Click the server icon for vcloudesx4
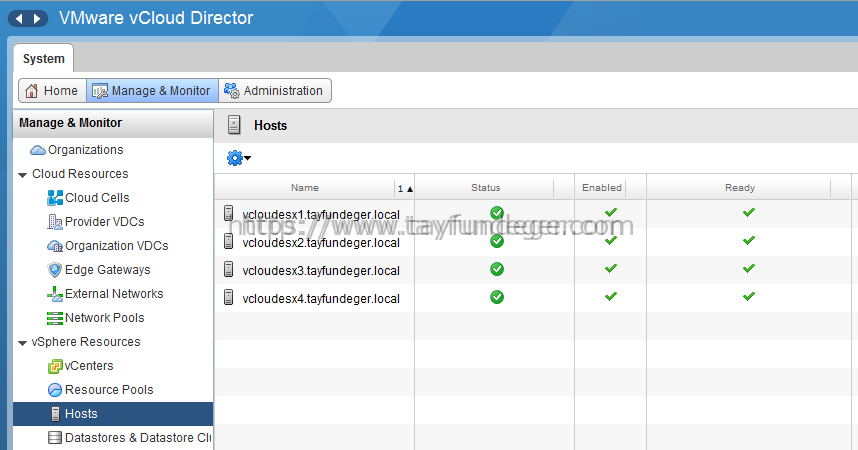Viewport: 858px width, 450px height. point(229,297)
